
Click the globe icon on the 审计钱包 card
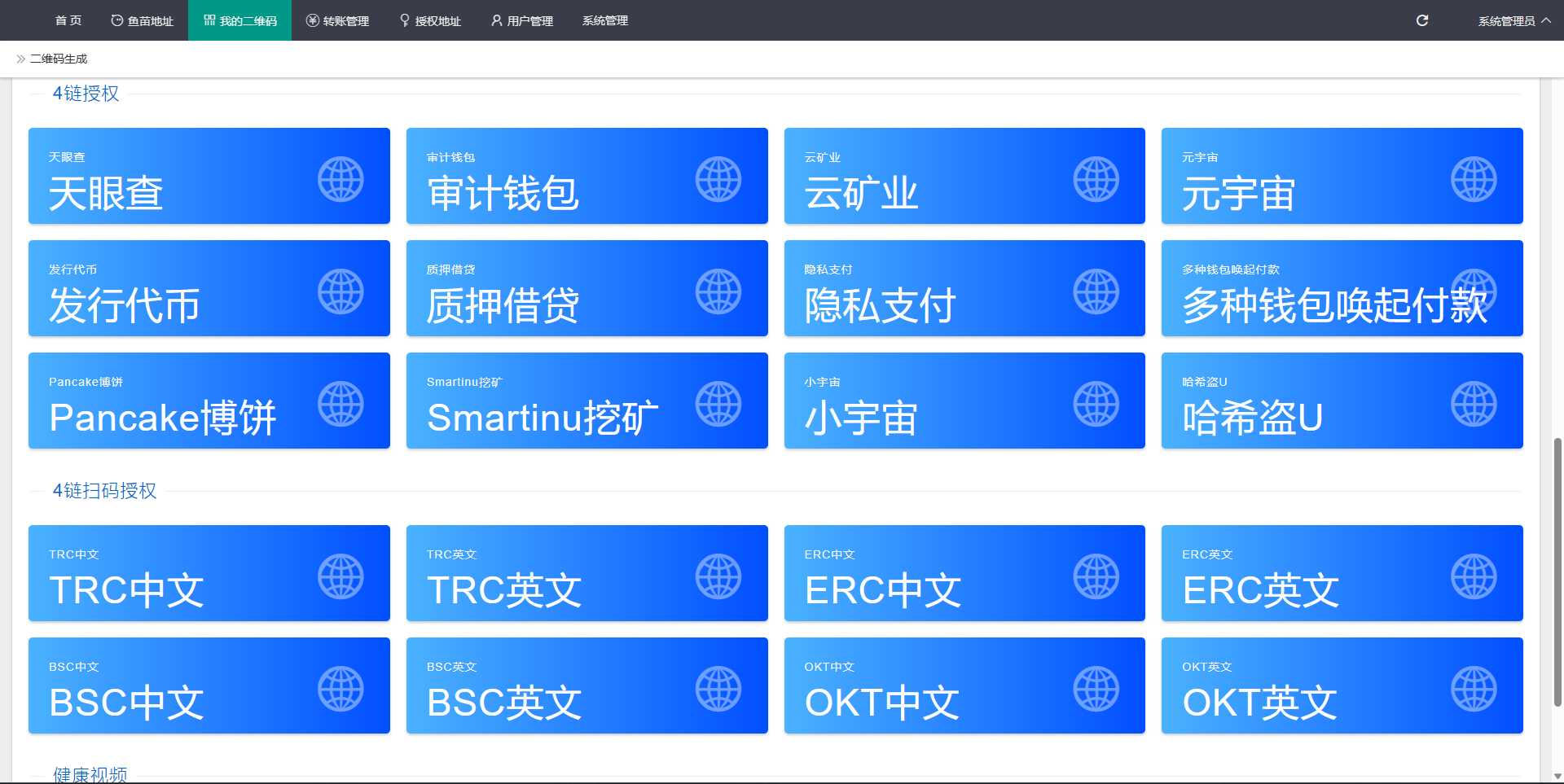718,179
